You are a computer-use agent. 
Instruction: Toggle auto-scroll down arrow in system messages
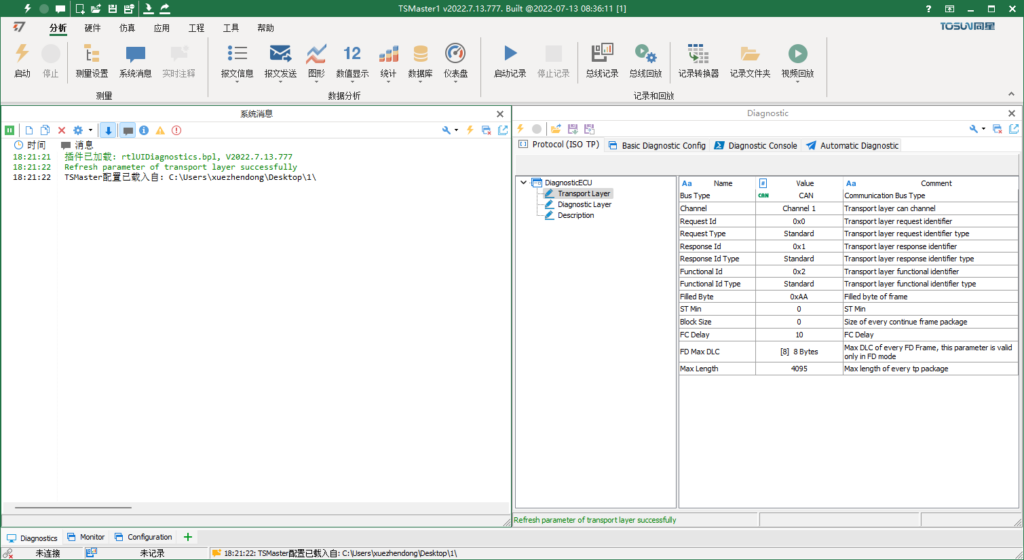pos(109,130)
